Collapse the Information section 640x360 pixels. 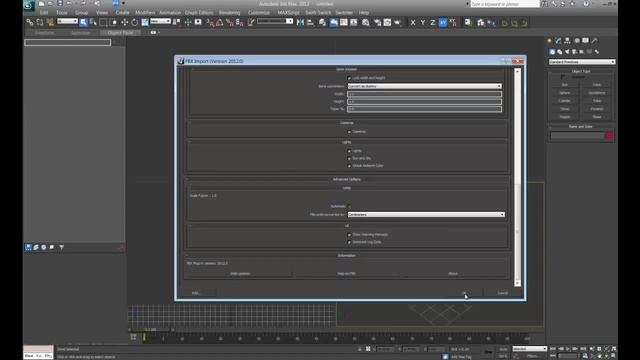point(187,256)
